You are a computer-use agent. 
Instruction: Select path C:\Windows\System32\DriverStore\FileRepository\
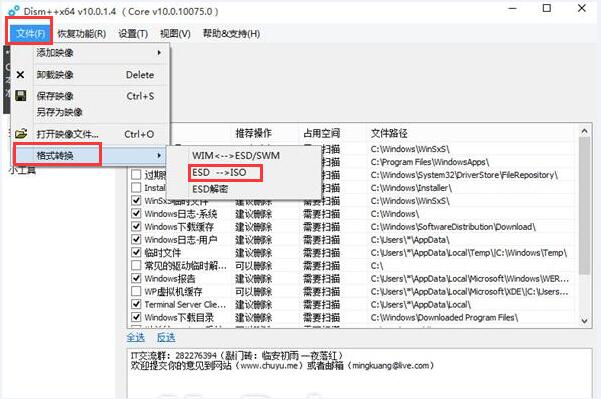464,175
